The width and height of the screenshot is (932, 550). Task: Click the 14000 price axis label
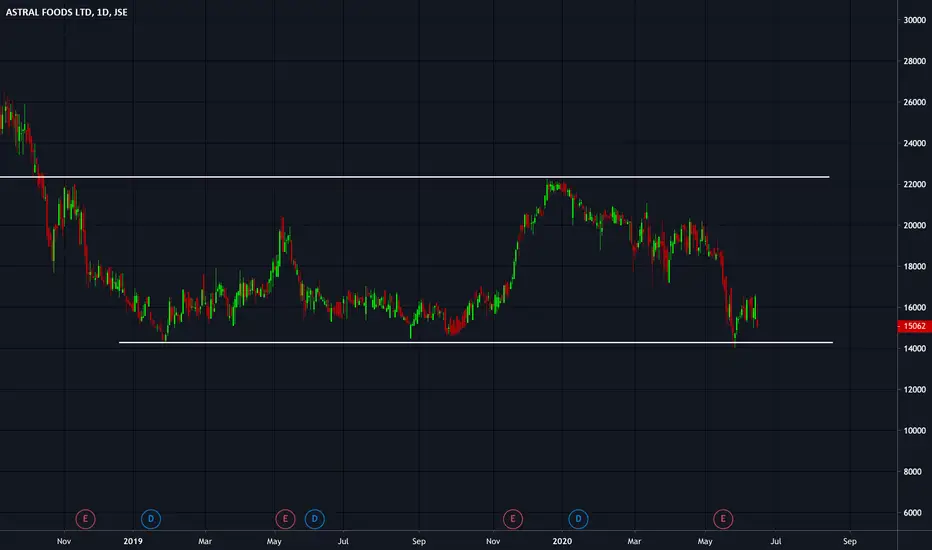pos(914,348)
